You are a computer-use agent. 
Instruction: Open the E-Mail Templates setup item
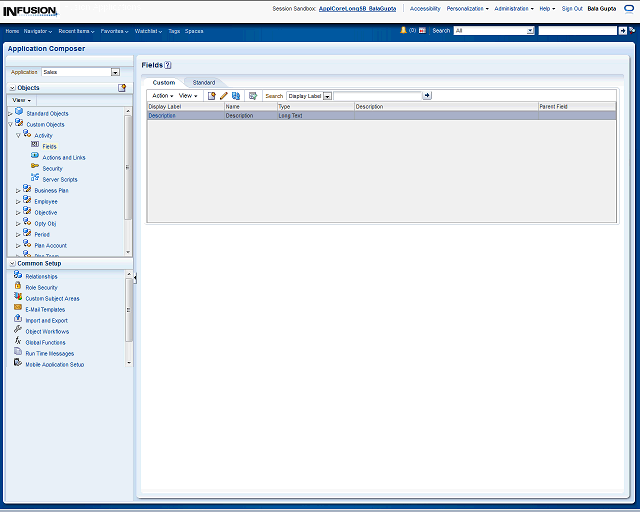[x=45, y=310]
